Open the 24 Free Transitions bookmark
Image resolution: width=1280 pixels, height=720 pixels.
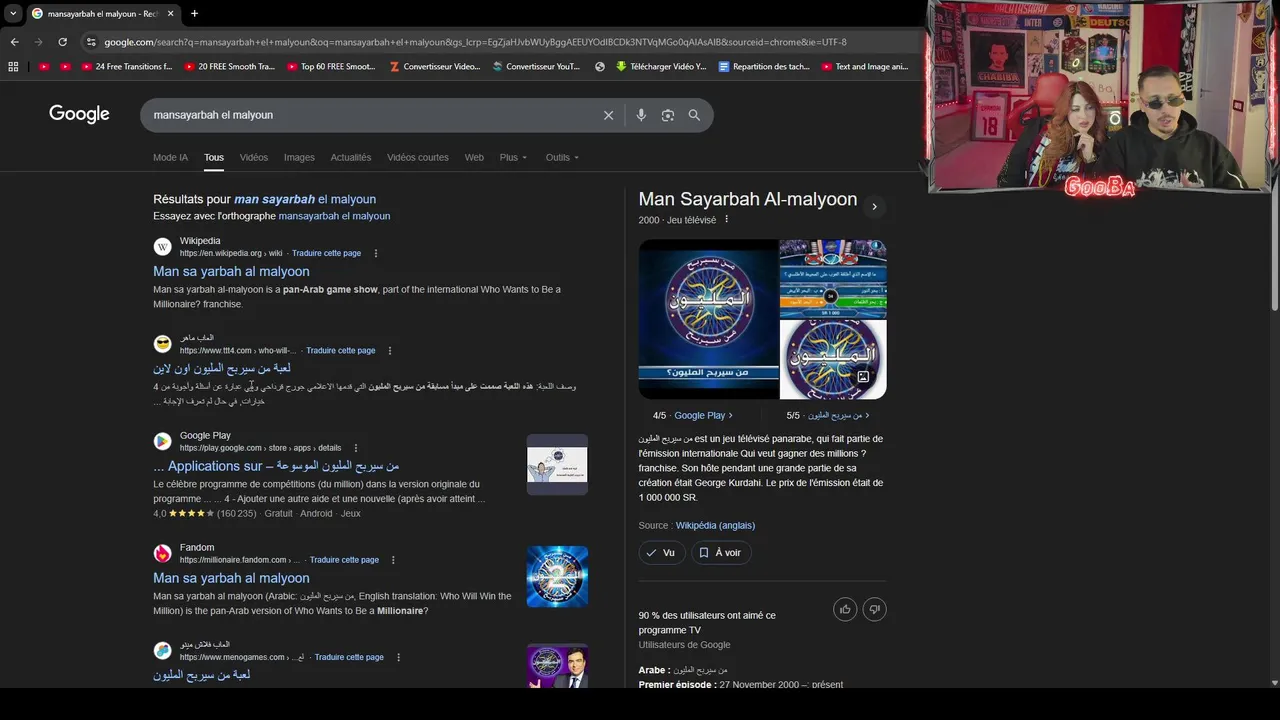pyautogui.click(x=126, y=67)
